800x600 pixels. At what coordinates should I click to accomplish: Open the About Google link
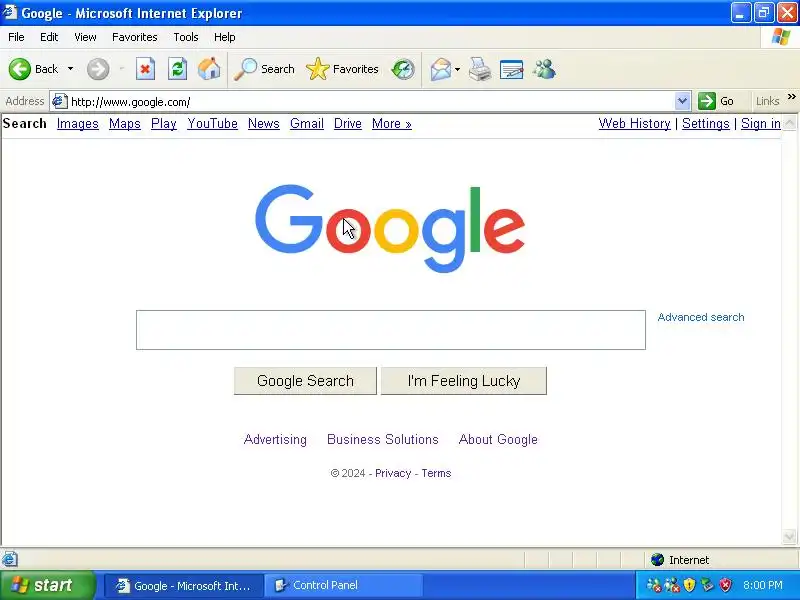coord(498,439)
